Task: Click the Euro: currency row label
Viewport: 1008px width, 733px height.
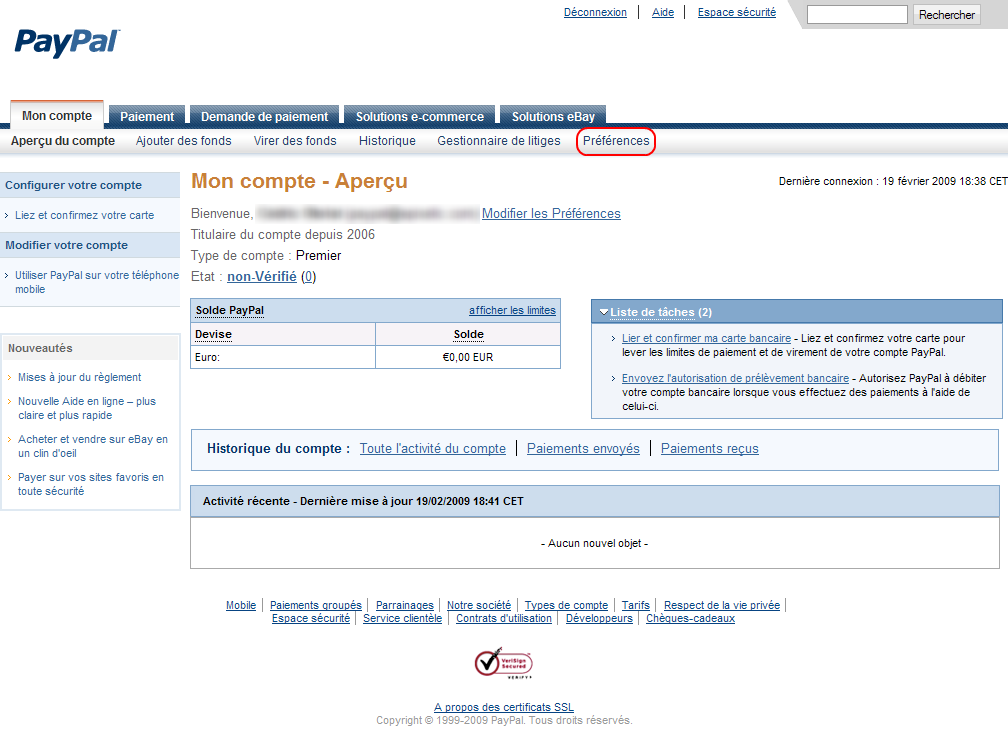Action: pos(208,357)
